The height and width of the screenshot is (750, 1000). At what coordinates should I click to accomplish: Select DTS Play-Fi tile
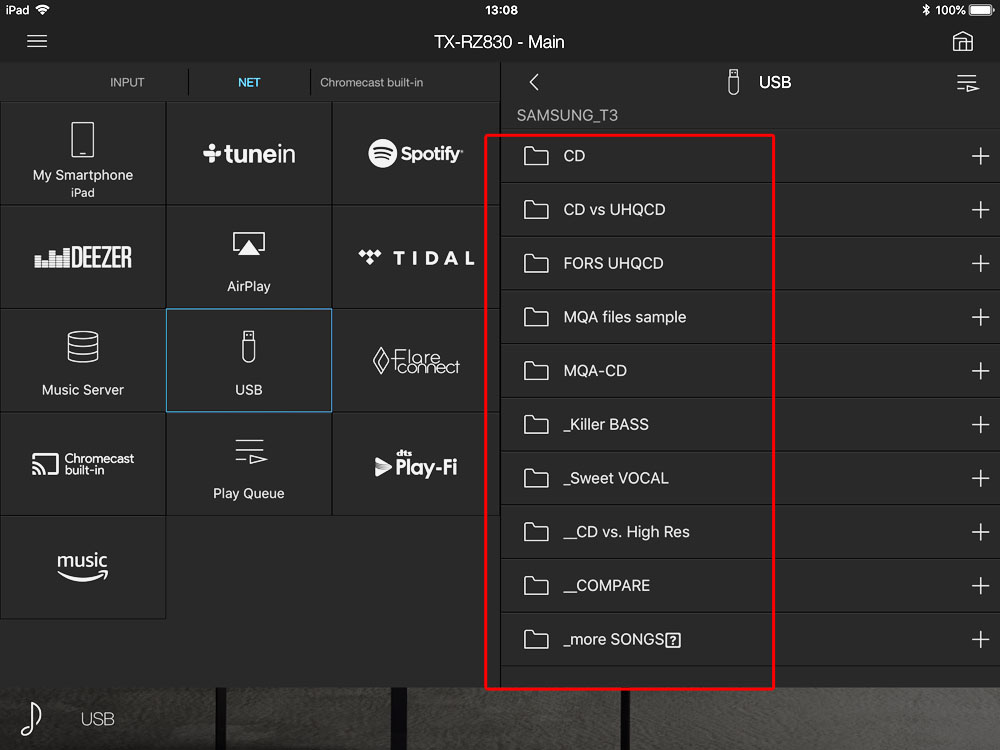coord(415,464)
